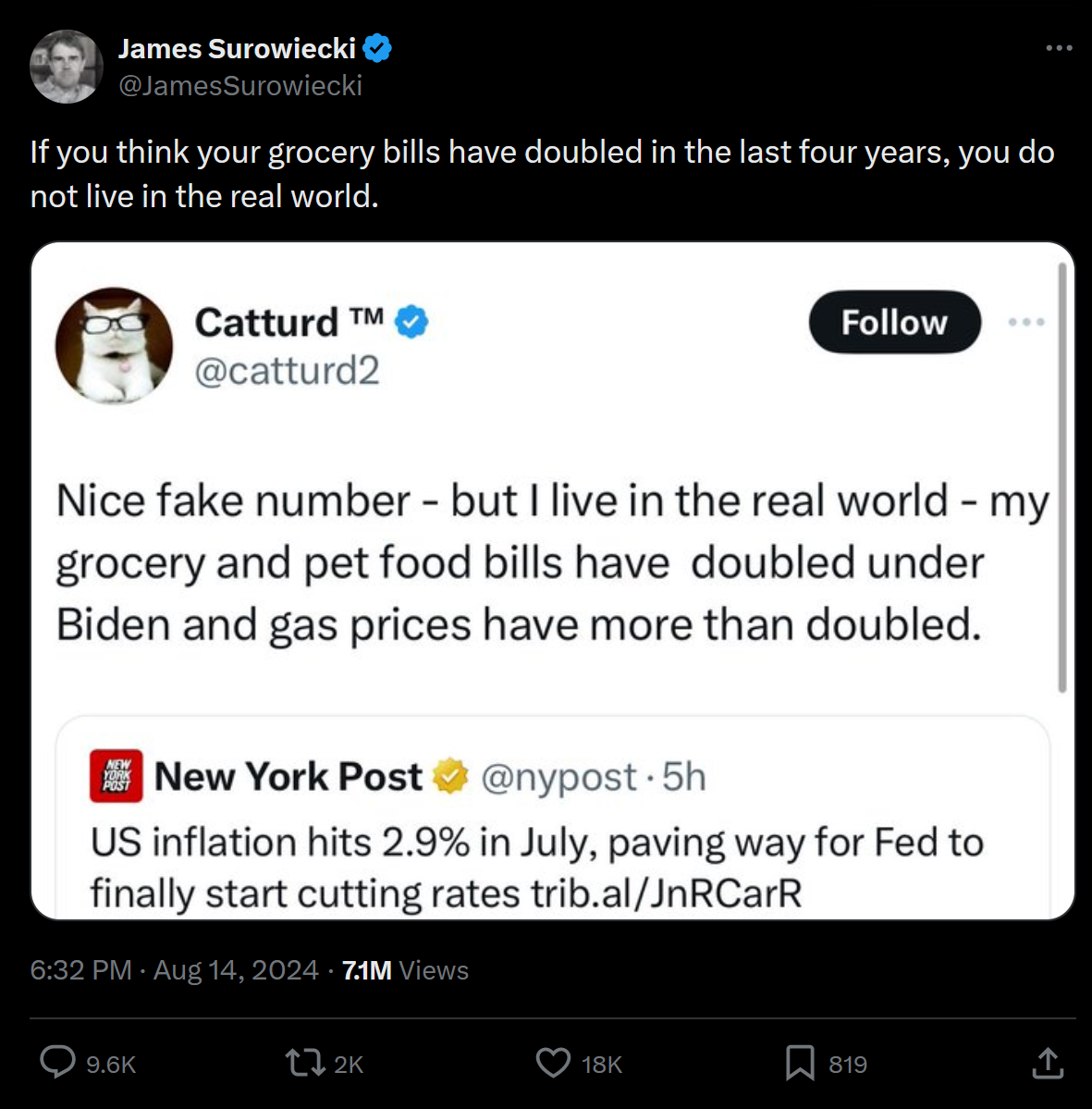Open the three-dot menu on James Surowiecki's tweet
The image size is (1092, 1109).
coord(1059,48)
